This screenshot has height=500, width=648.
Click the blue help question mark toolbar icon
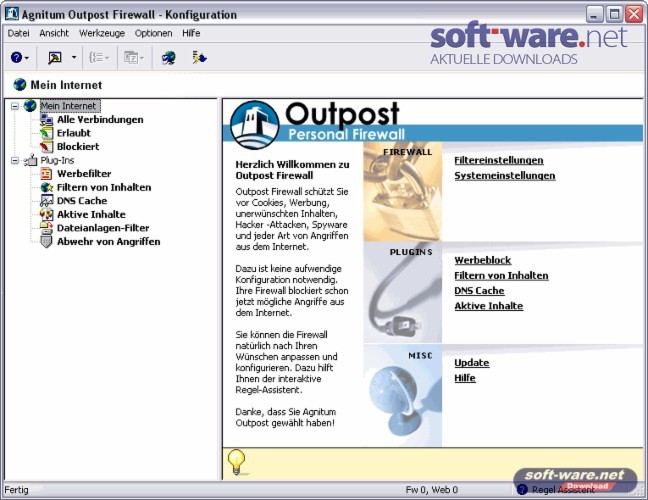click(17, 57)
